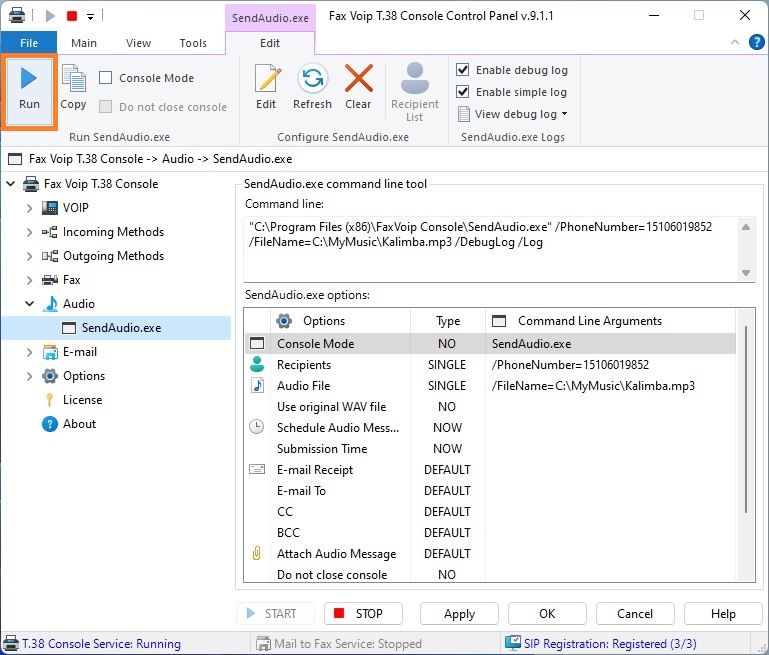The image size is (769, 655).
Task: Click the Mail to Fax Service status icon
Action: pyautogui.click(x=263, y=643)
